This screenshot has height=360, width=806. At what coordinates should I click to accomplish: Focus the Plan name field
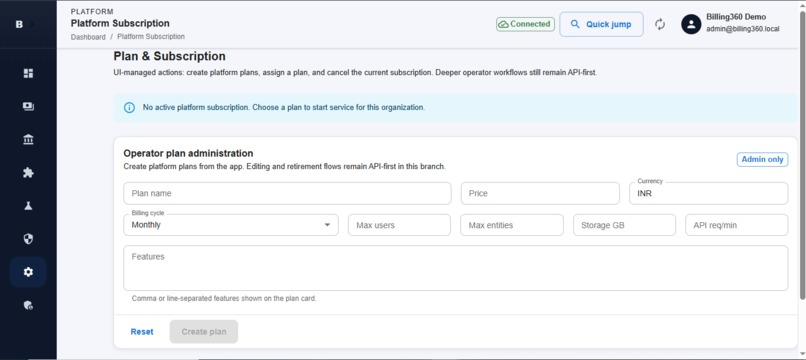click(287, 193)
